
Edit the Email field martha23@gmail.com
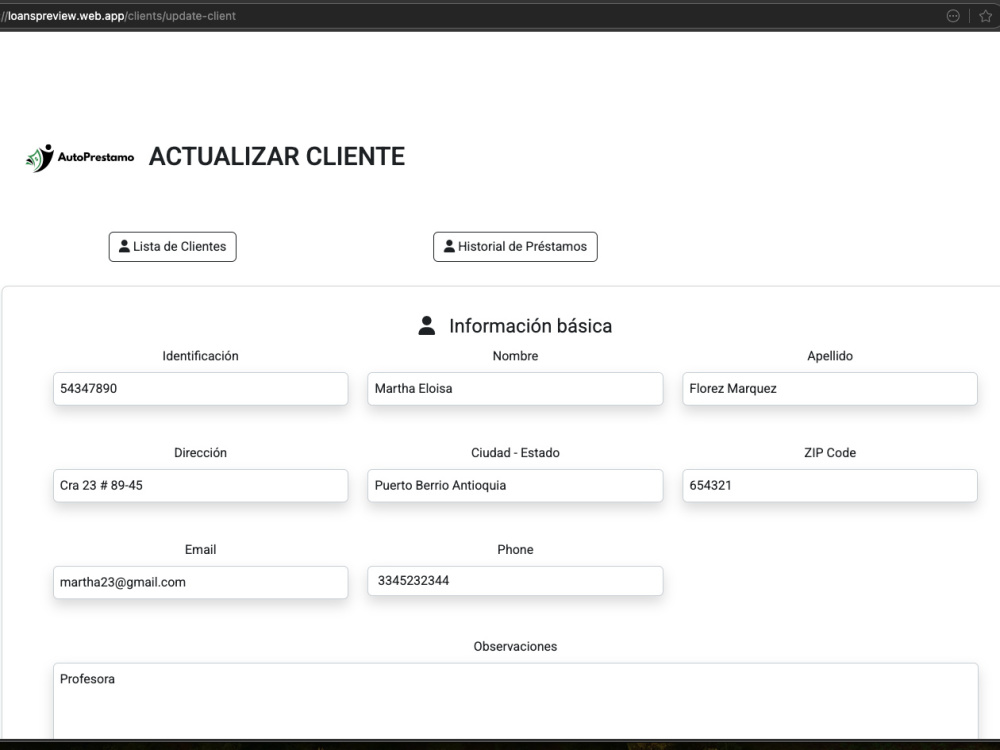pos(200,582)
